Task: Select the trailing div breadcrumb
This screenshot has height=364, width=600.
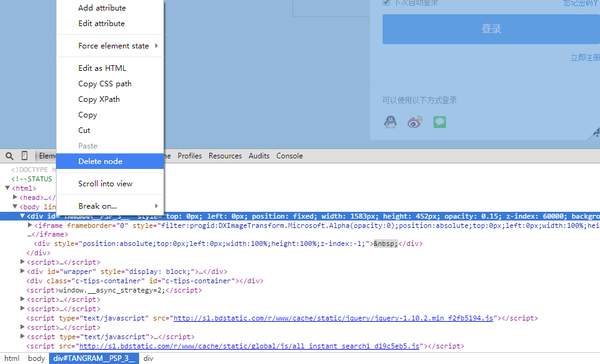Action: coord(148,359)
